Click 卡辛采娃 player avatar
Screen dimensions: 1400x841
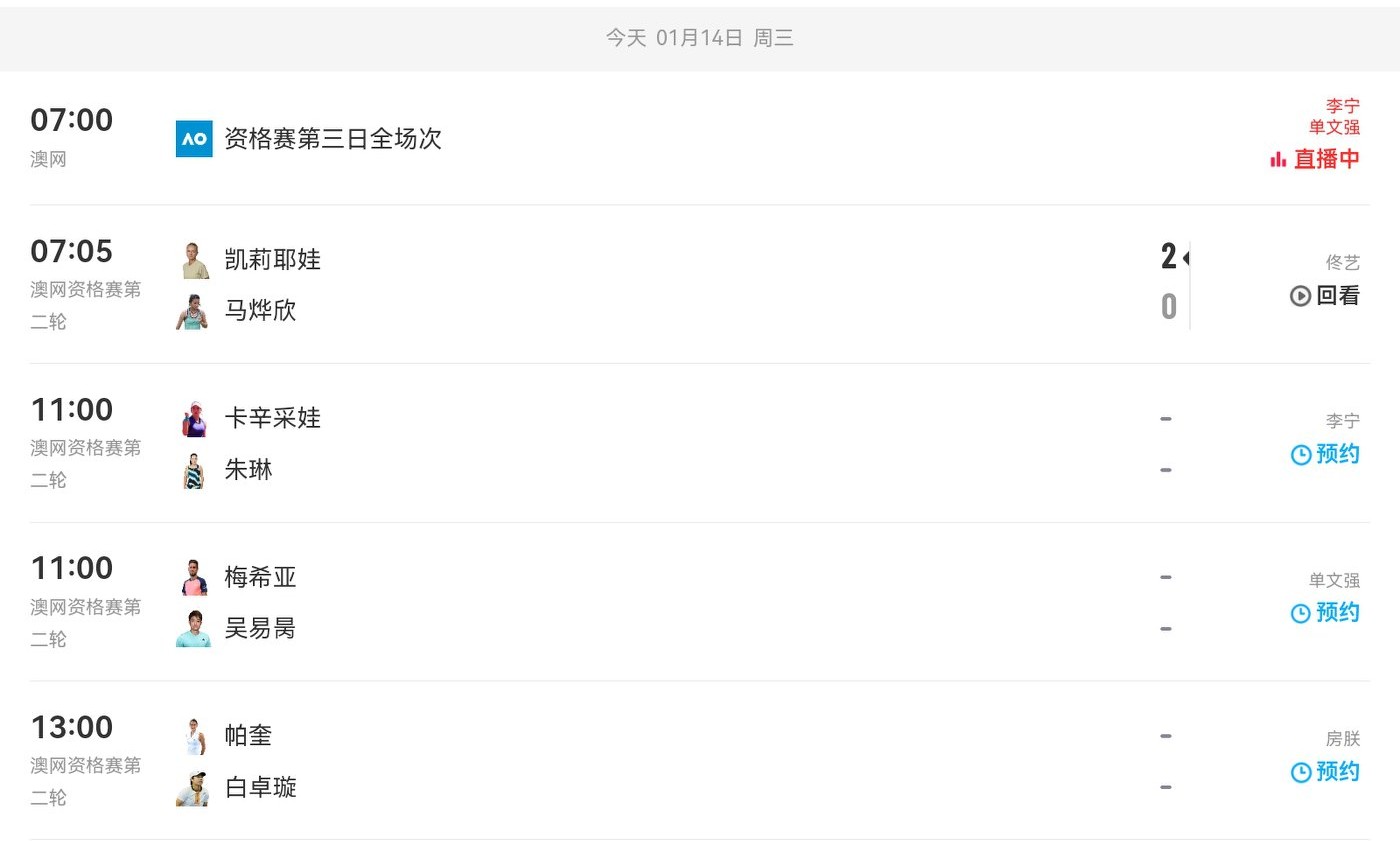point(194,419)
